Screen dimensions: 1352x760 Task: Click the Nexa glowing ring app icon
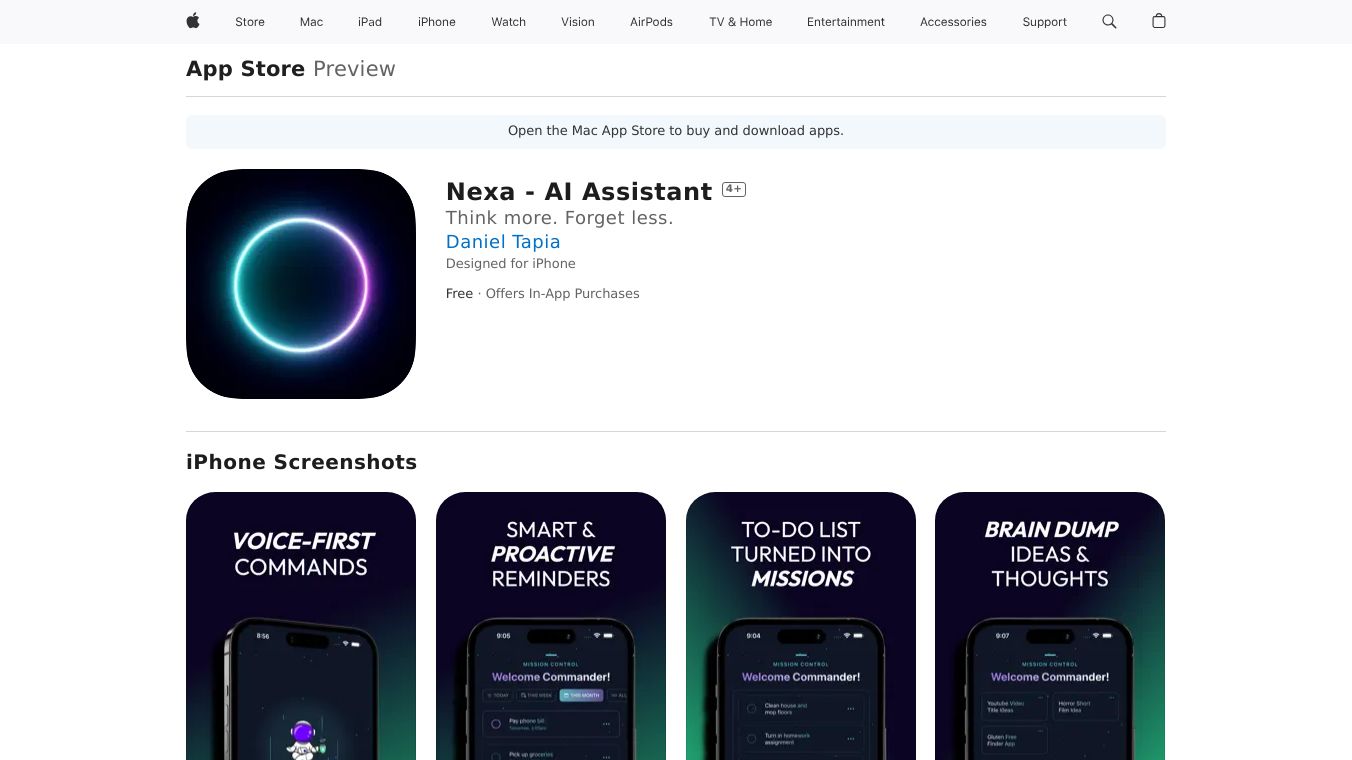pyautogui.click(x=301, y=284)
